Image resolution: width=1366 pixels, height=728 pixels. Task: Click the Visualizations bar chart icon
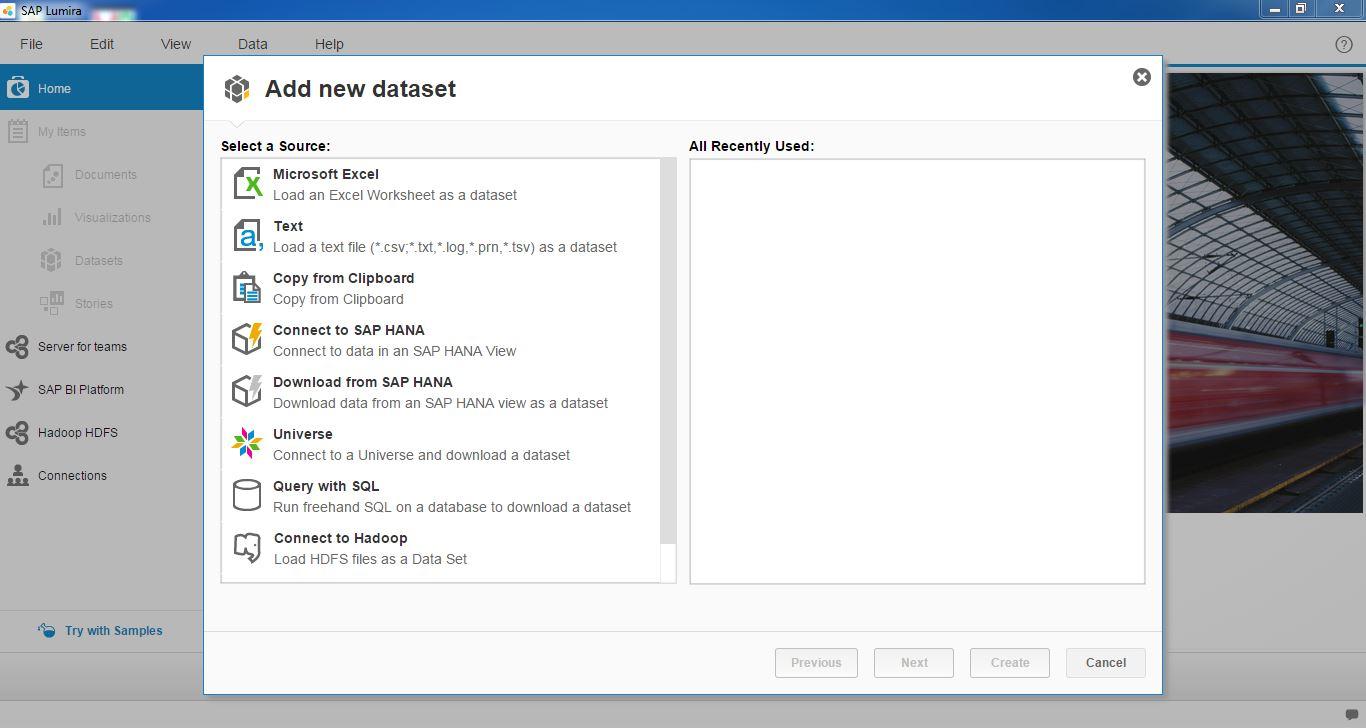pyautogui.click(x=52, y=218)
